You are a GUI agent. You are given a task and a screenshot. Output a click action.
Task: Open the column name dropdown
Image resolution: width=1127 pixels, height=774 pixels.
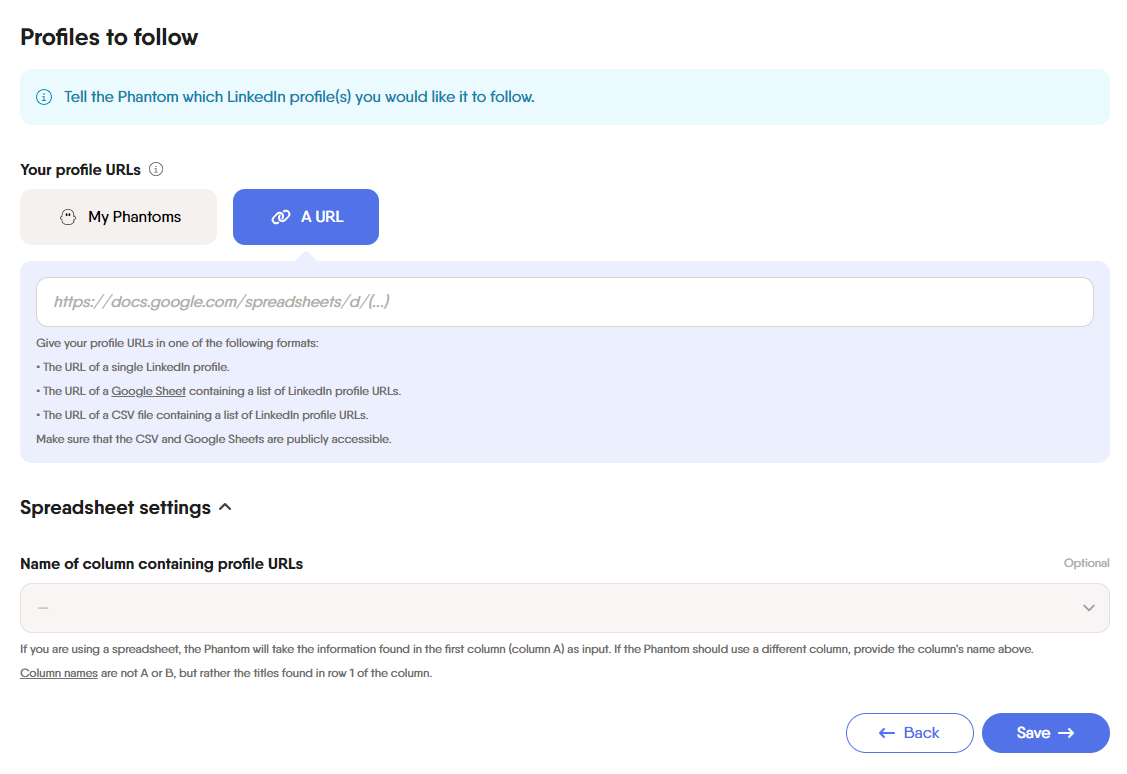pyautogui.click(x=565, y=608)
